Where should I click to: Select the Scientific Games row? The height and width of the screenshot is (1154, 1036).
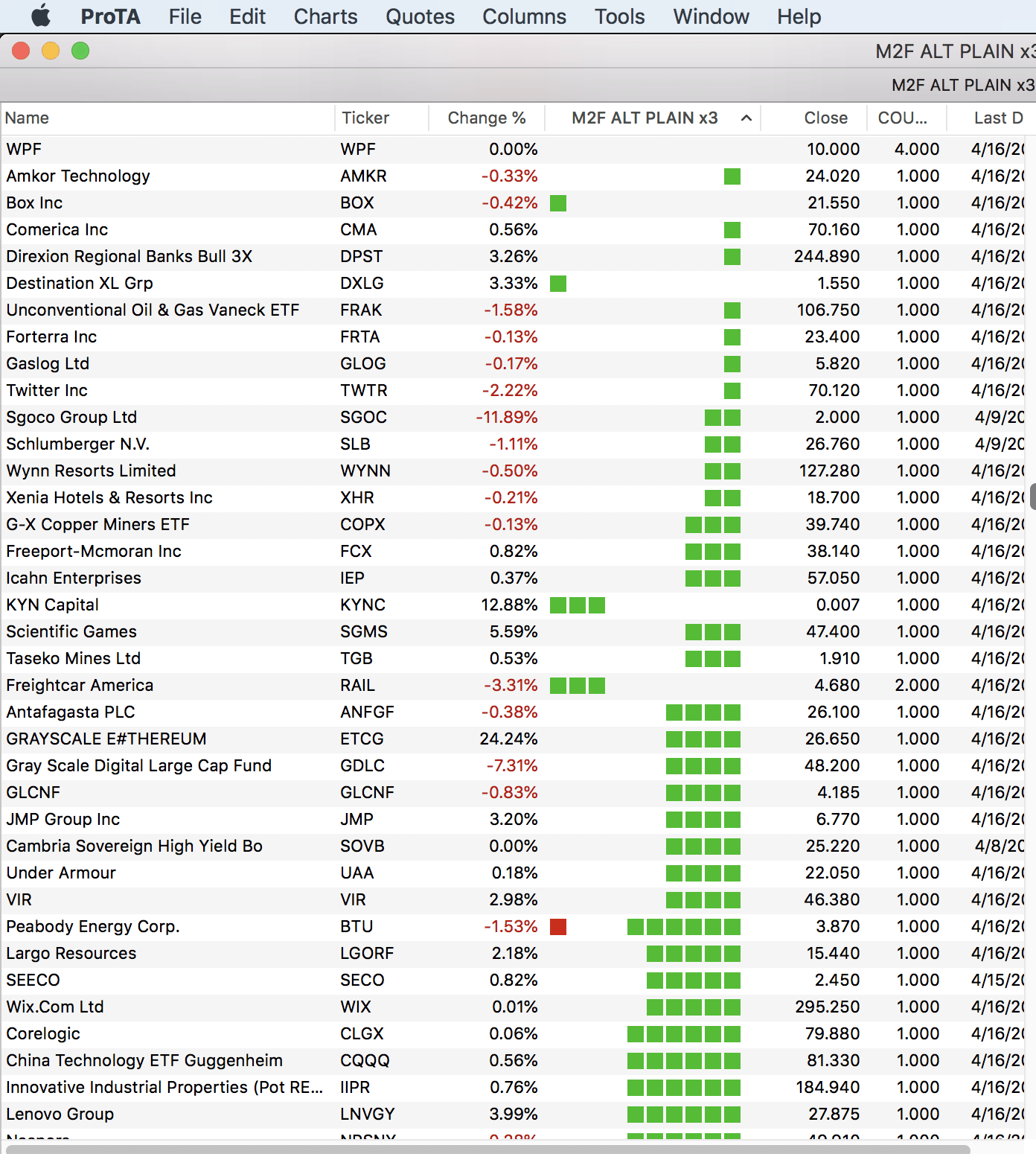pos(514,632)
